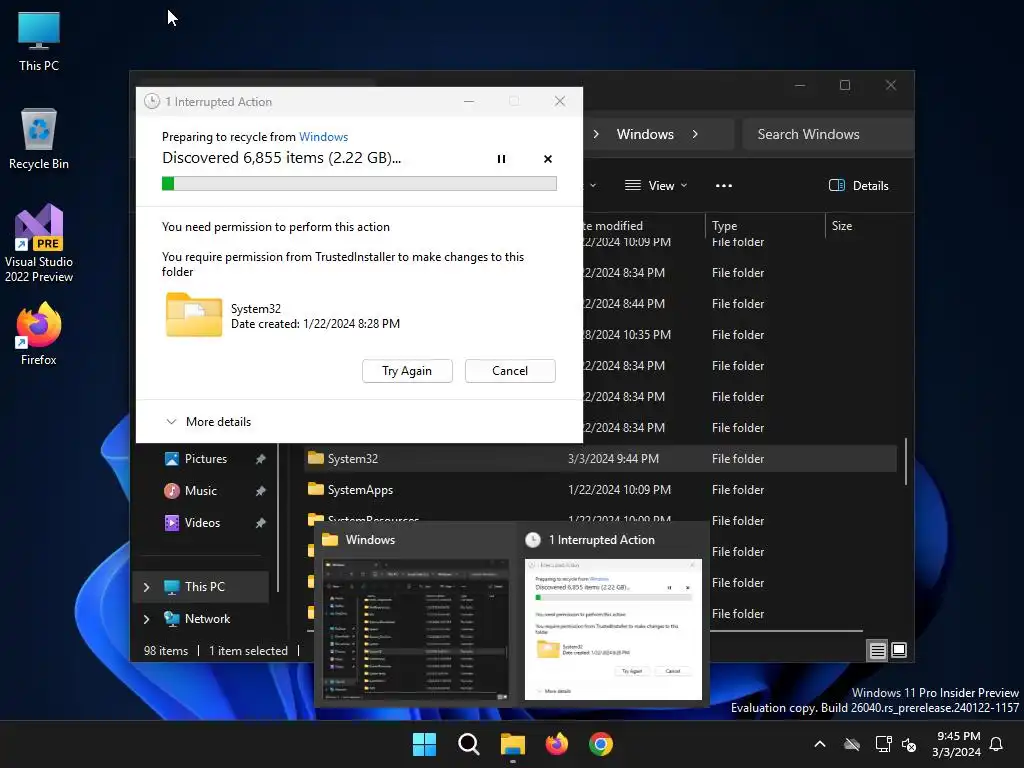This screenshot has height=768, width=1024.
Task: Switch to the details list view icon
Action: coord(877,650)
